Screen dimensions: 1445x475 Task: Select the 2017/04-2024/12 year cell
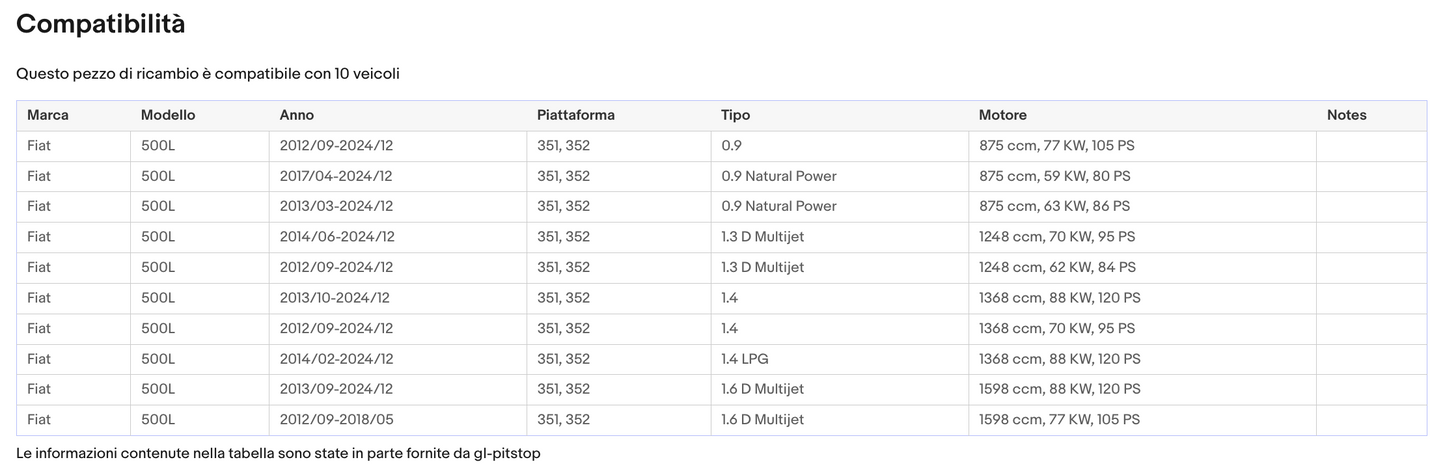pyautogui.click(x=336, y=176)
